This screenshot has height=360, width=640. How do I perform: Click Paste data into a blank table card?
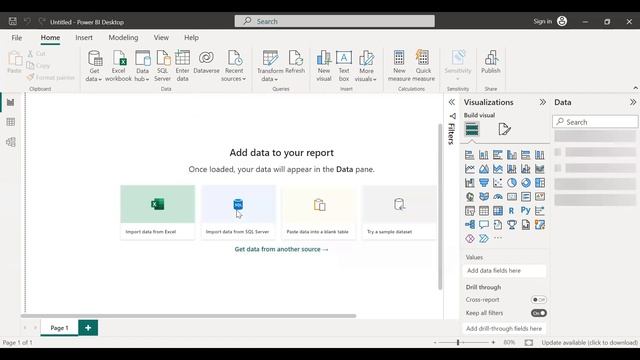point(319,212)
